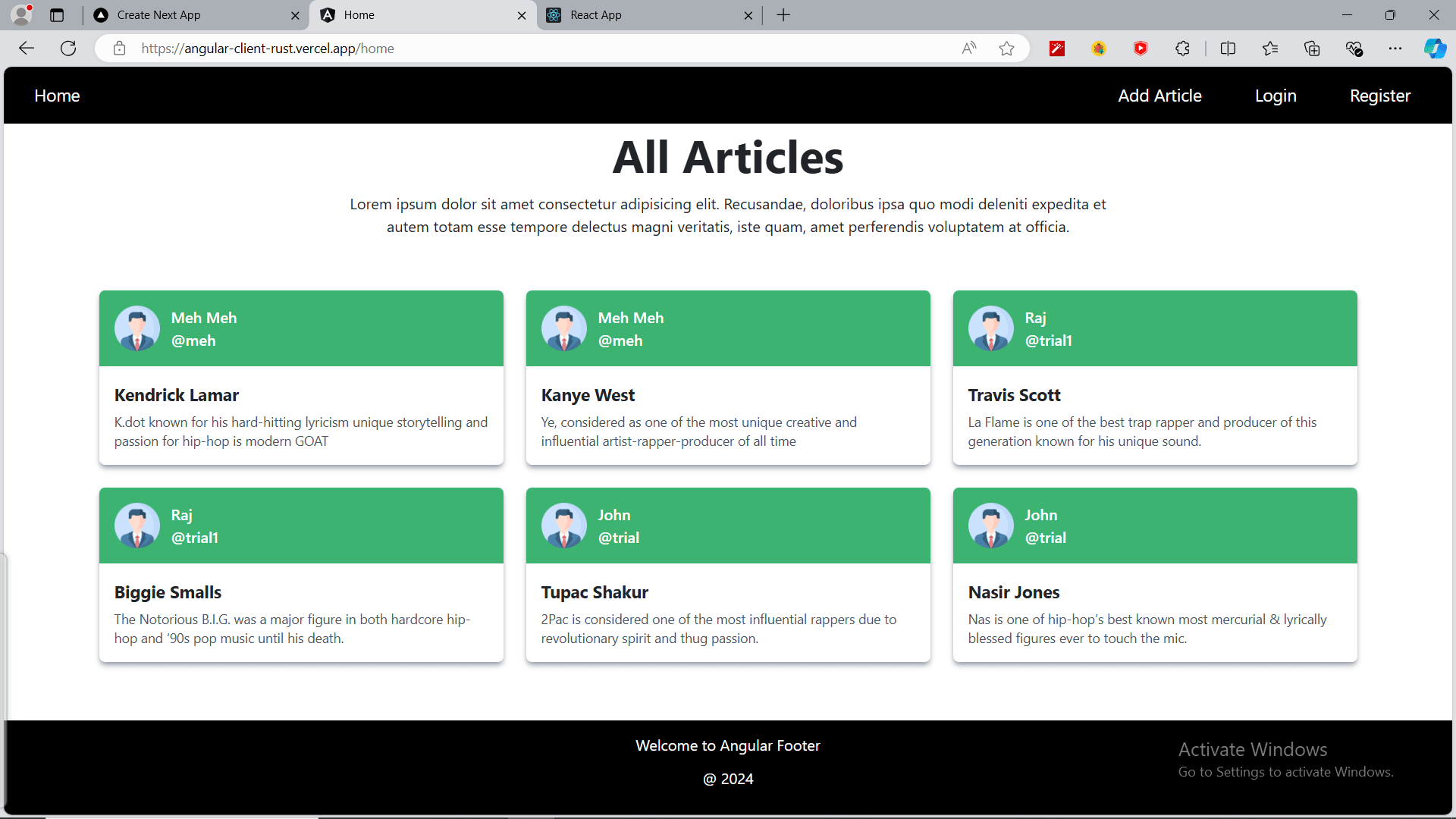Click the Home navbar link
This screenshot has width=1456, height=819.
pyautogui.click(x=57, y=96)
